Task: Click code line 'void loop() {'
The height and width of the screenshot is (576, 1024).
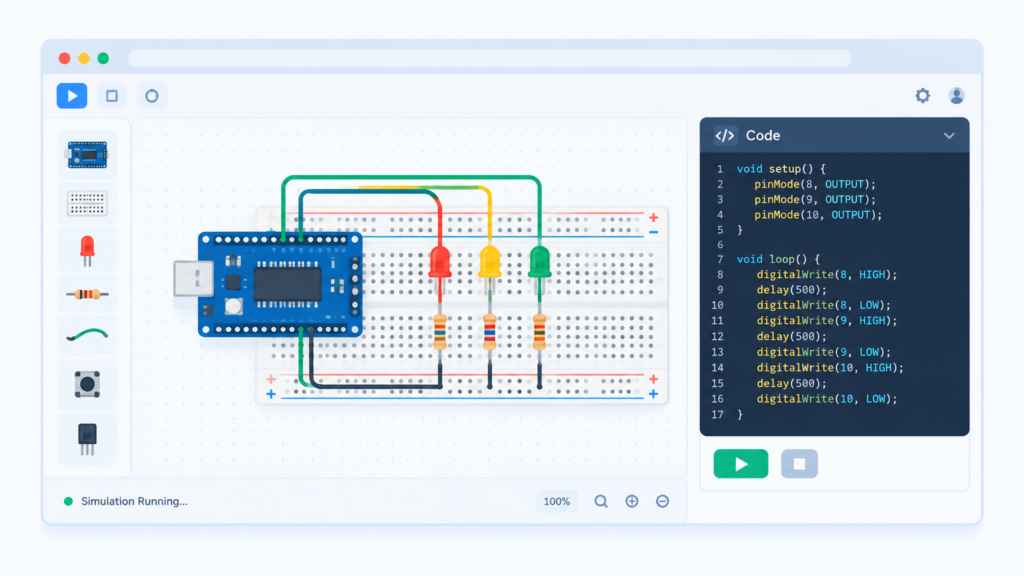Action: click(778, 259)
